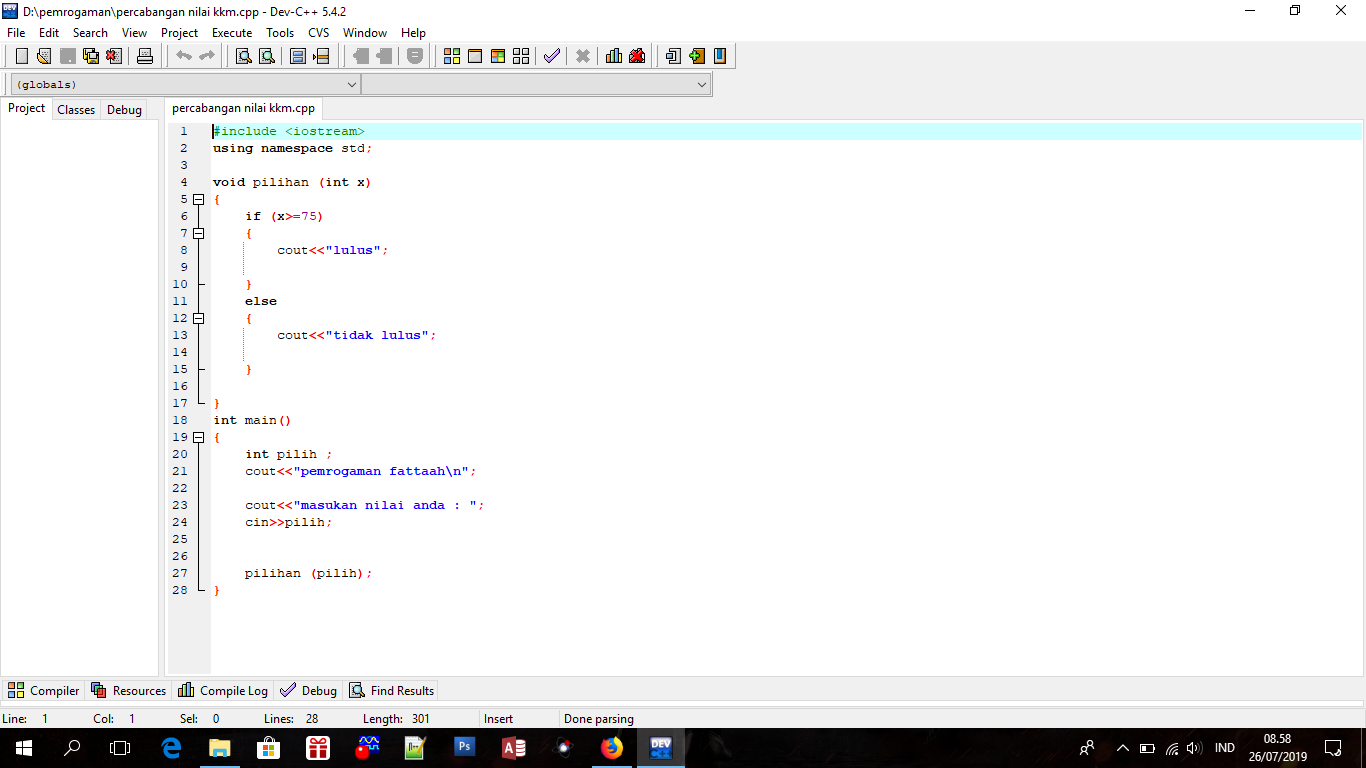This screenshot has width=1366, height=768.
Task: Click the Print toolbar icon
Action: 145,56
